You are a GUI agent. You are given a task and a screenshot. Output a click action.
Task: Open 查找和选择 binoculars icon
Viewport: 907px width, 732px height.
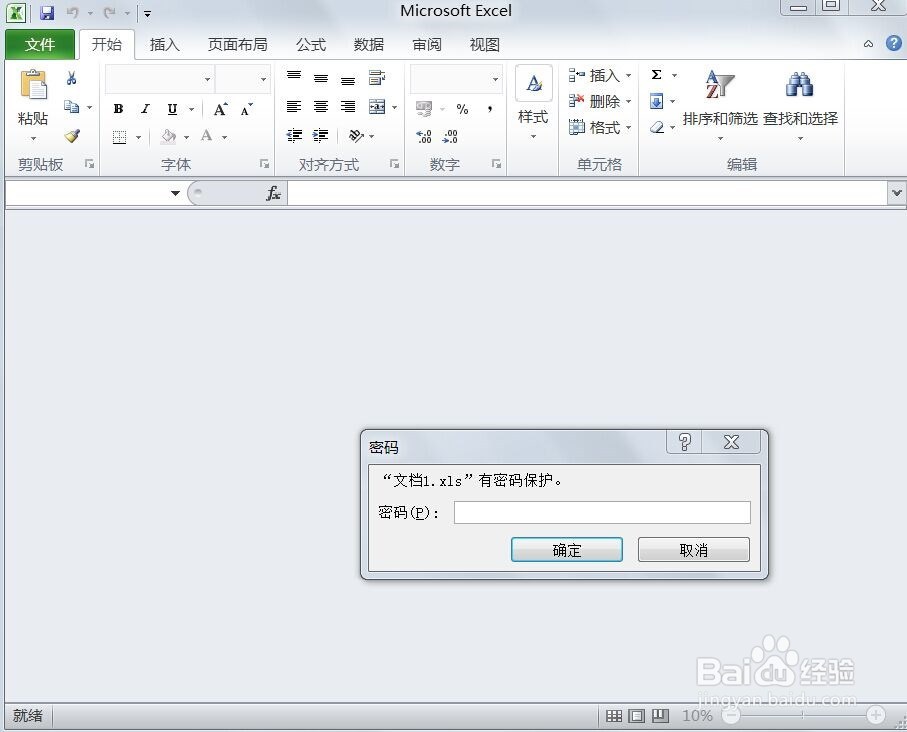pos(798,84)
